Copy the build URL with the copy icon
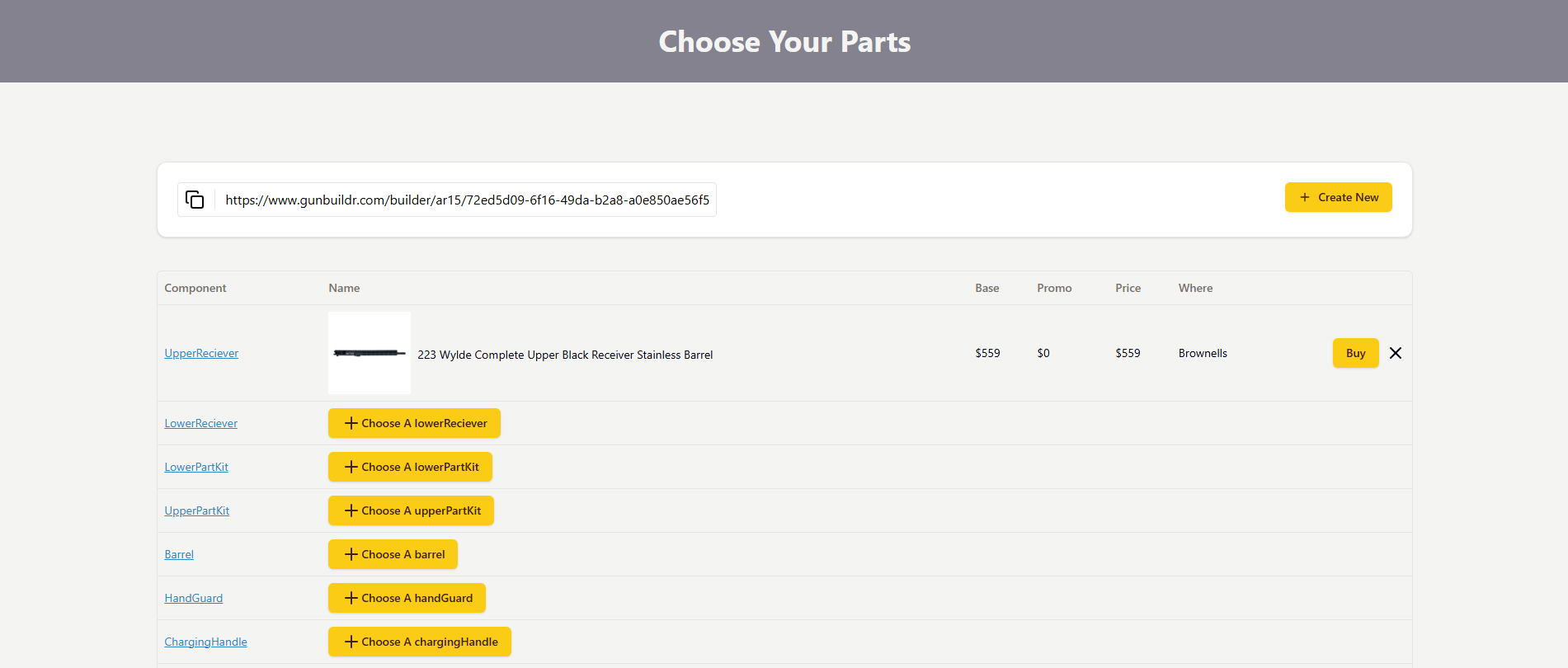 (195, 200)
